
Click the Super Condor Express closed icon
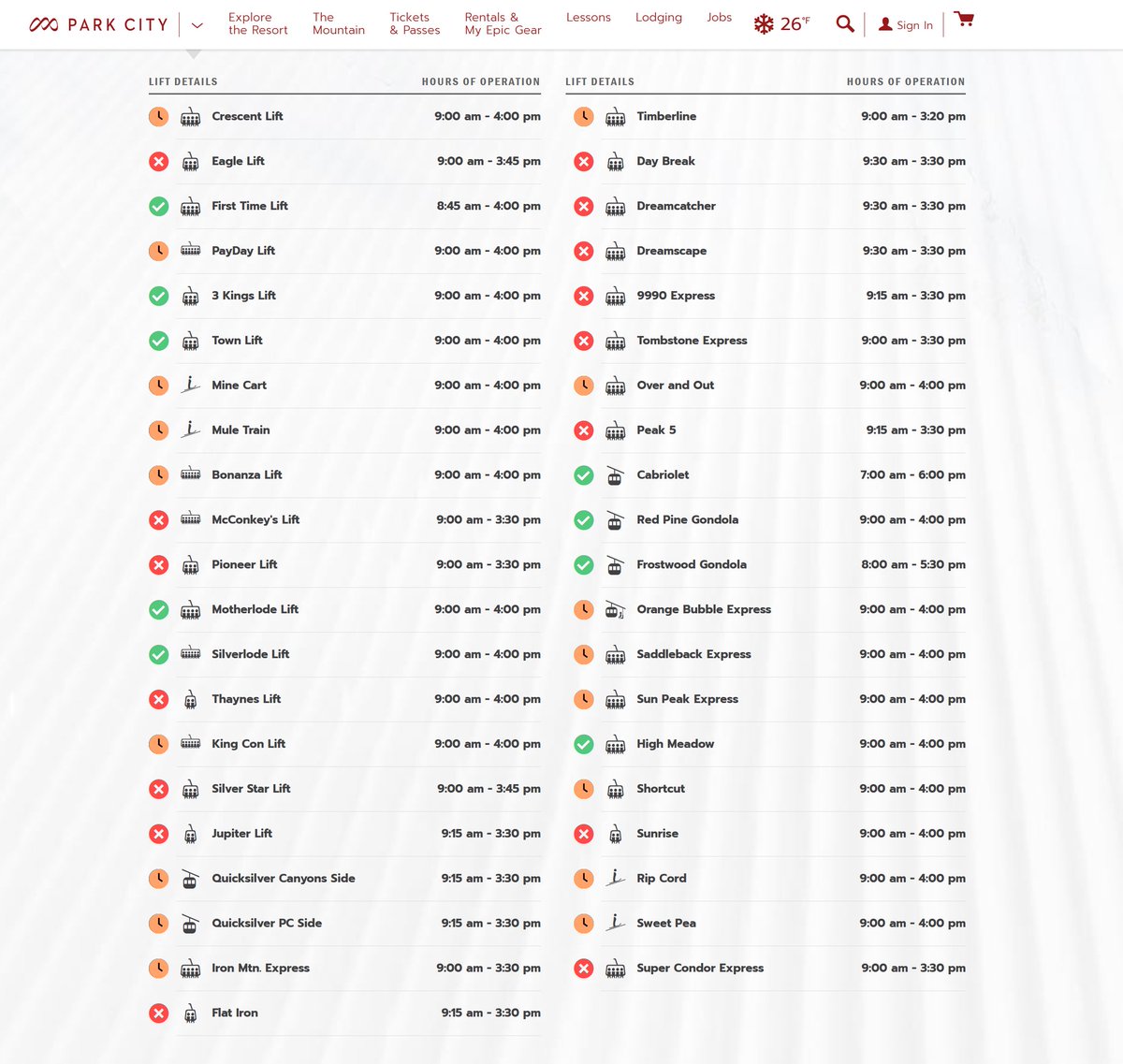click(584, 969)
